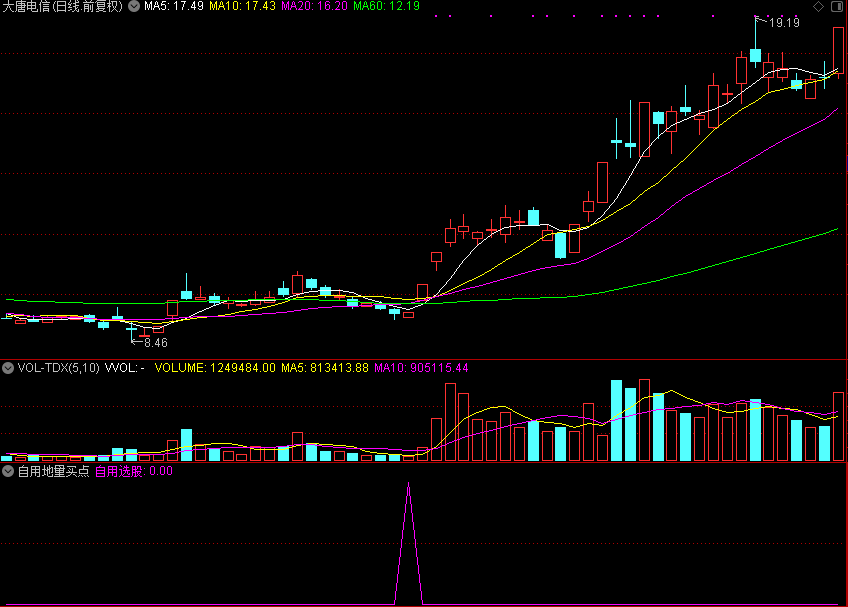Click the 8.46 low price marker
The image size is (848, 607).
pyautogui.click(x=155, y=342)
